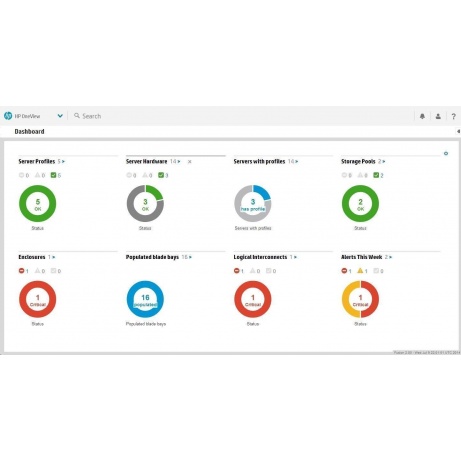Open the notifications bell icon

pos(422,116)
